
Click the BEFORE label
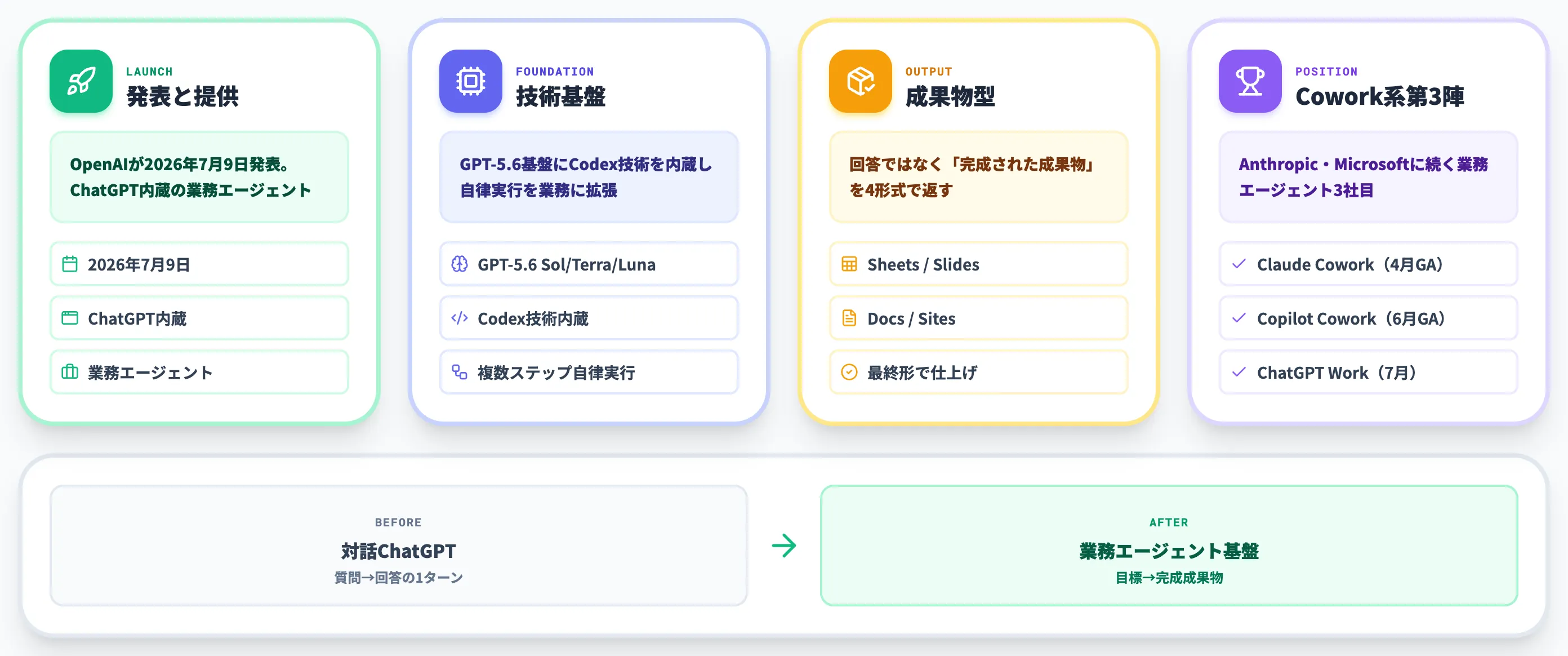[x=398, y=522]
